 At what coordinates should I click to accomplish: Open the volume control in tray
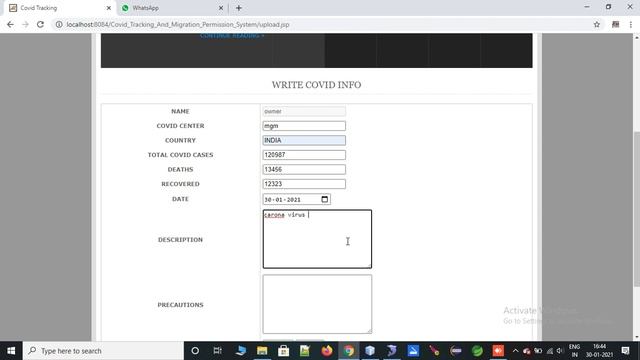coord(560,351)
